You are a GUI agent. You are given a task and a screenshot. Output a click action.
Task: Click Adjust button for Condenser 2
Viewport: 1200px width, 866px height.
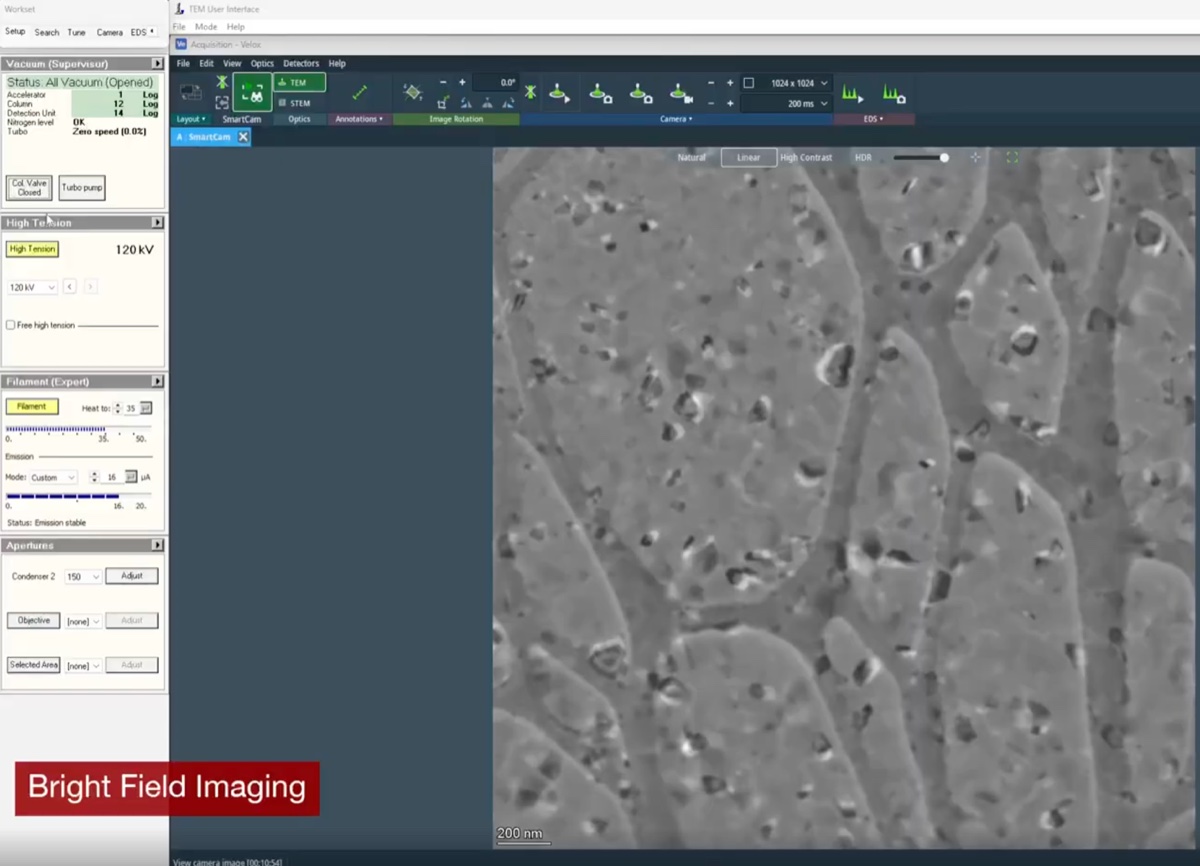click(x=132, y=576)
